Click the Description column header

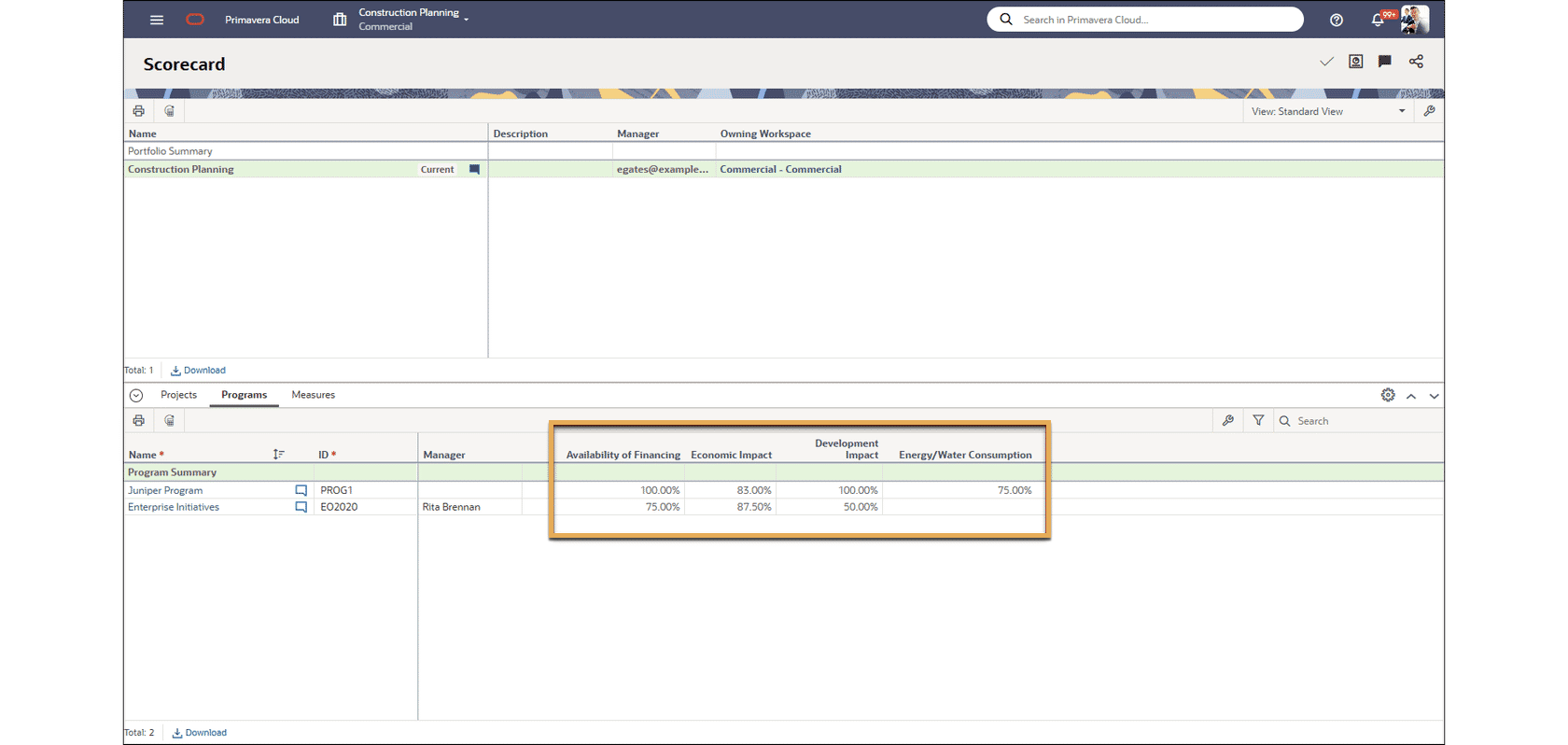pyautogui.click(x=521, y=134)
